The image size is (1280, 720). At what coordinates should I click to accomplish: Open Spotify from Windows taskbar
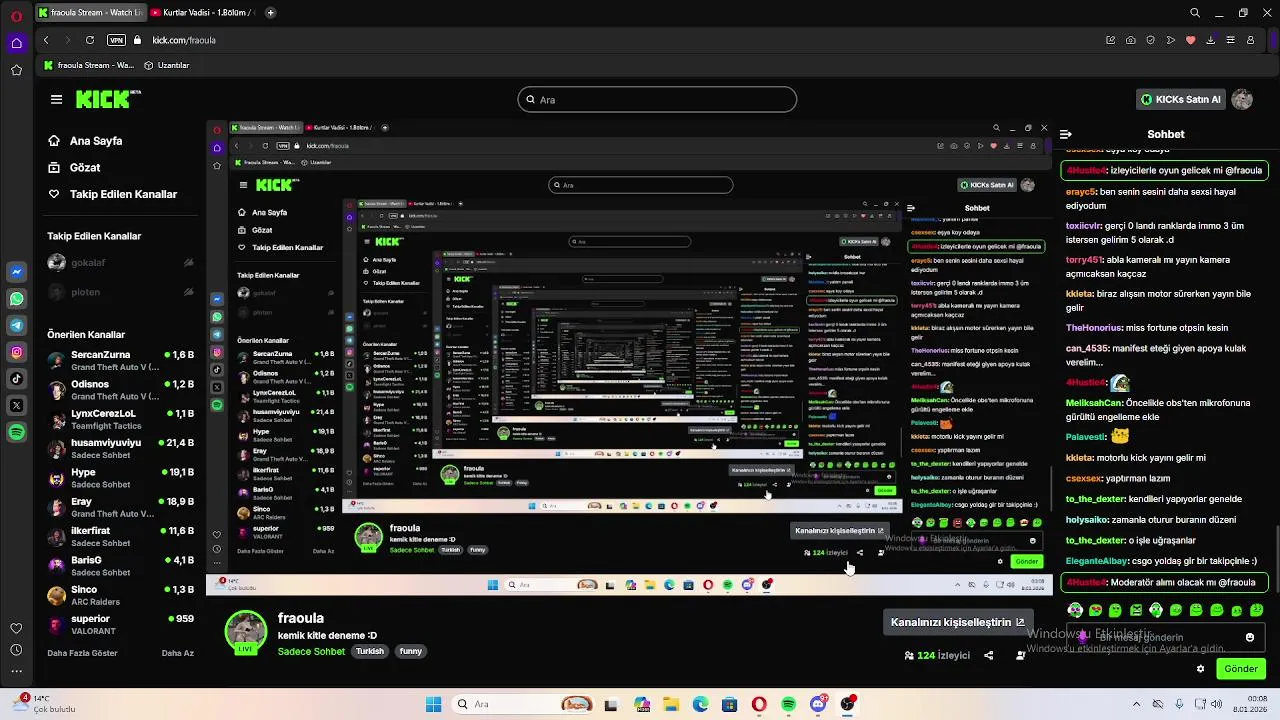click(x=788, y=704)
